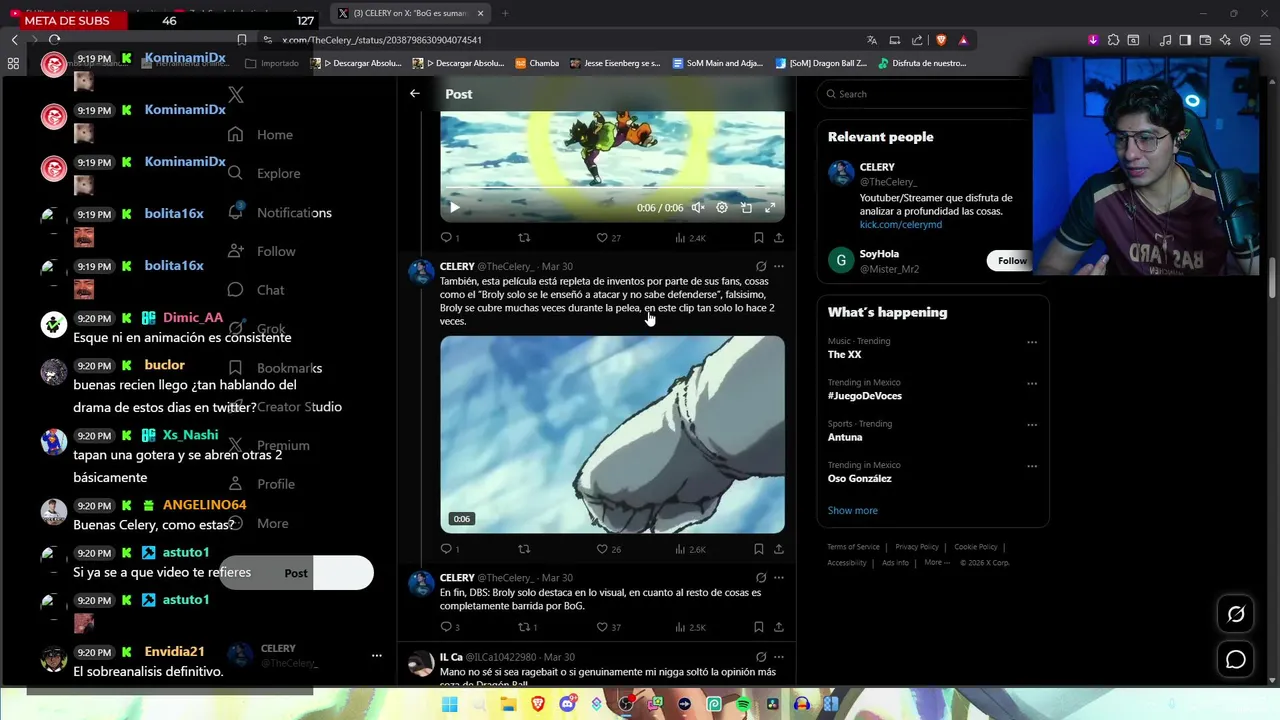Open more options on 'También, esta película' tweet
Viewport: 1280px width, 720px height.
pyautogui.click(x=779, y=266)
